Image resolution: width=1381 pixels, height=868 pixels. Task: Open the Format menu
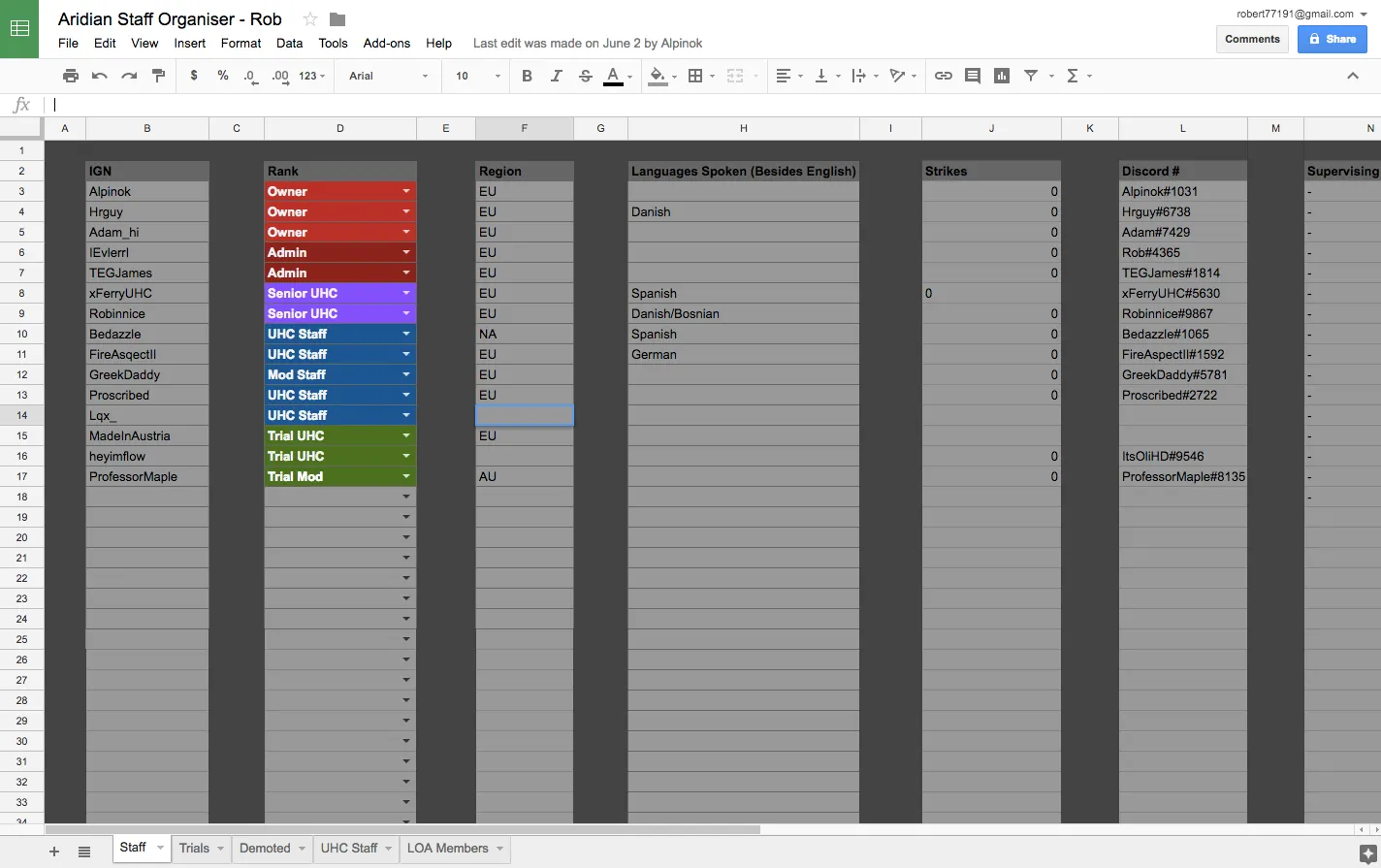241,43
